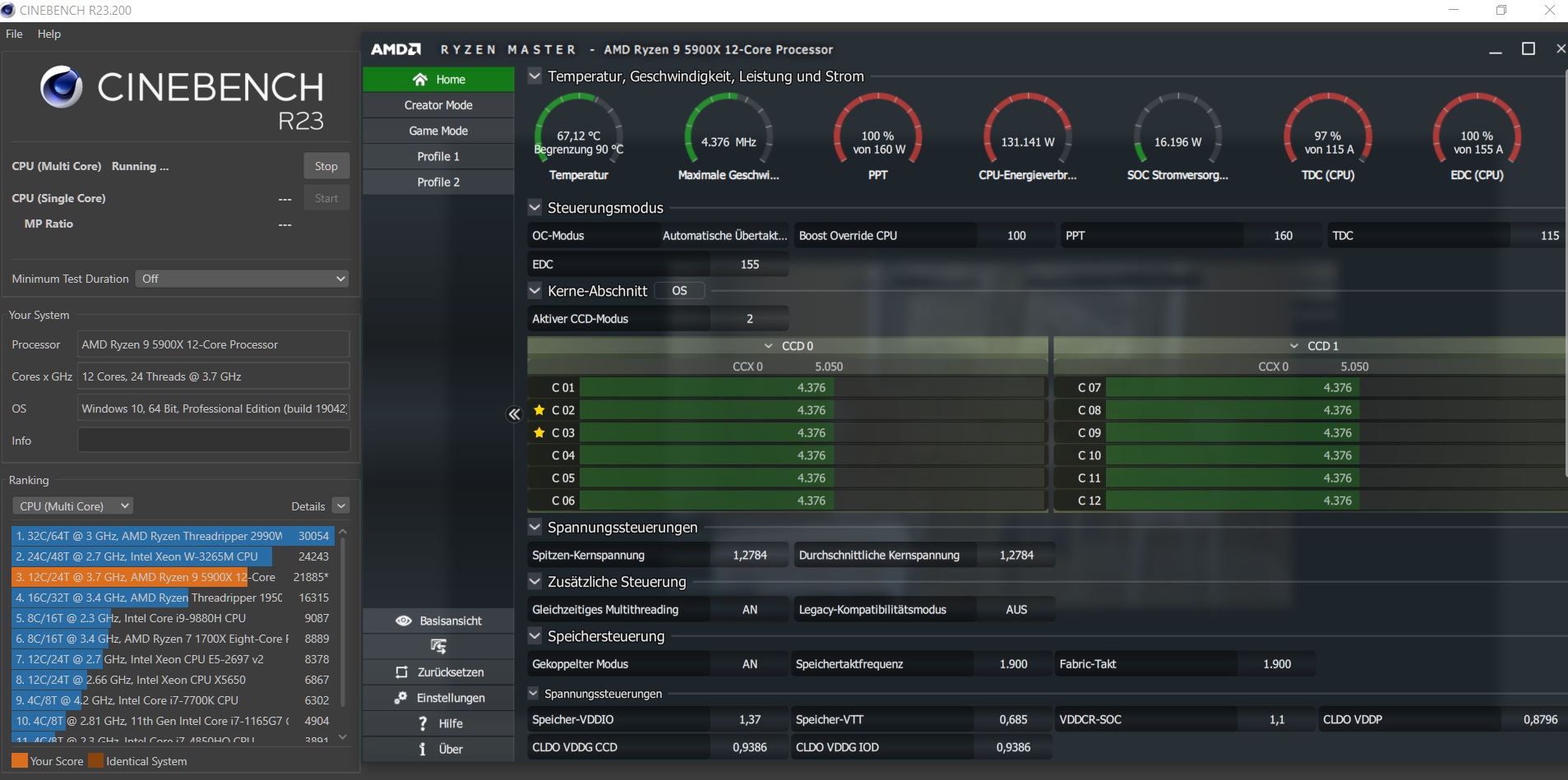Viewport: 1568px width, 780px height.
Task: Click the C 12 core frequency bar
Action: click(1335, 501)
